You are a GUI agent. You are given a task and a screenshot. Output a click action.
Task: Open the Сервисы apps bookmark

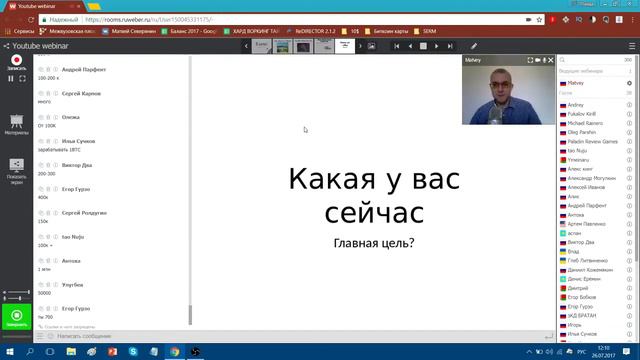[x=20, y=31]
